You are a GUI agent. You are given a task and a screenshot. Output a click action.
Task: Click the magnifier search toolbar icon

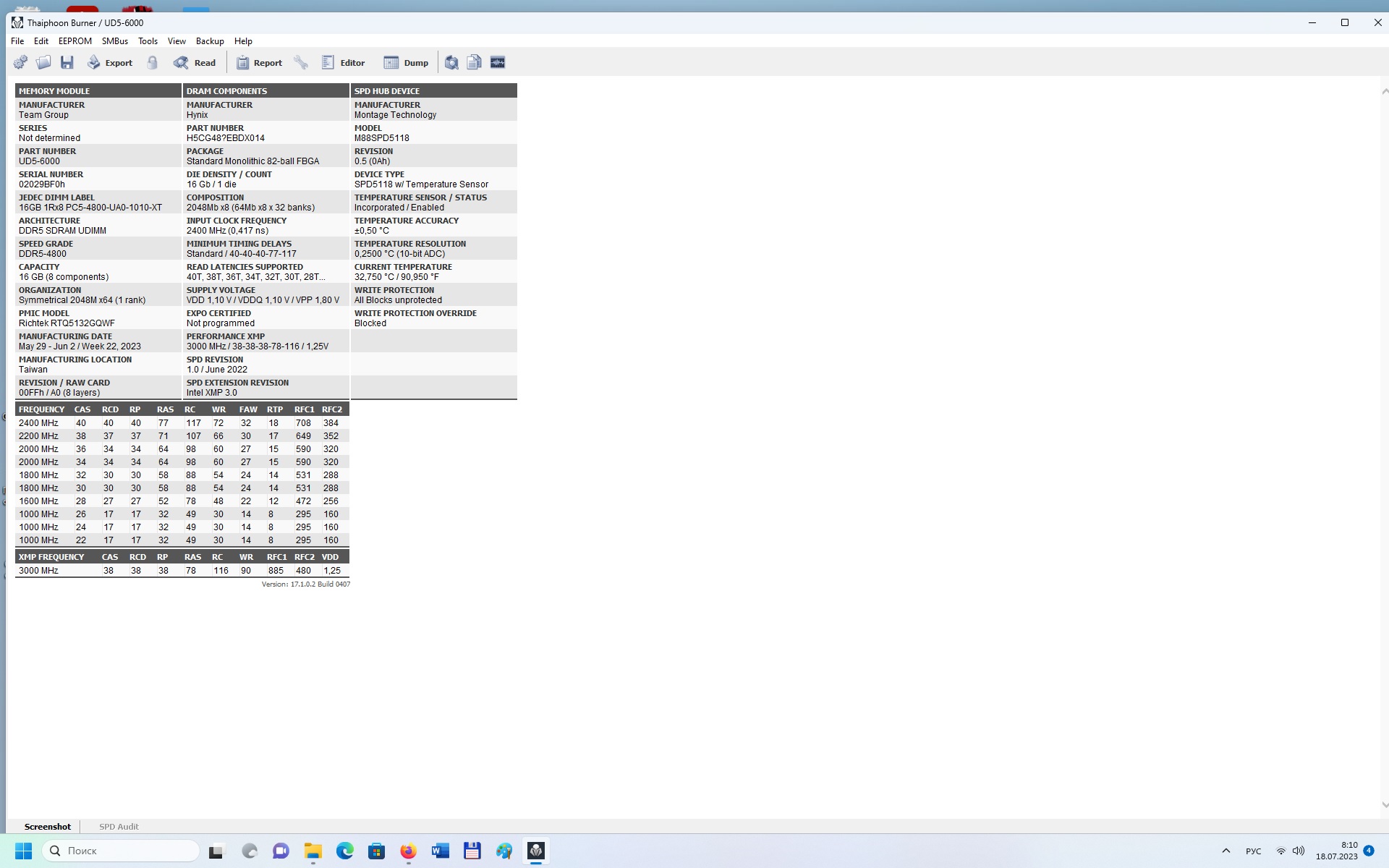(451, 63)
